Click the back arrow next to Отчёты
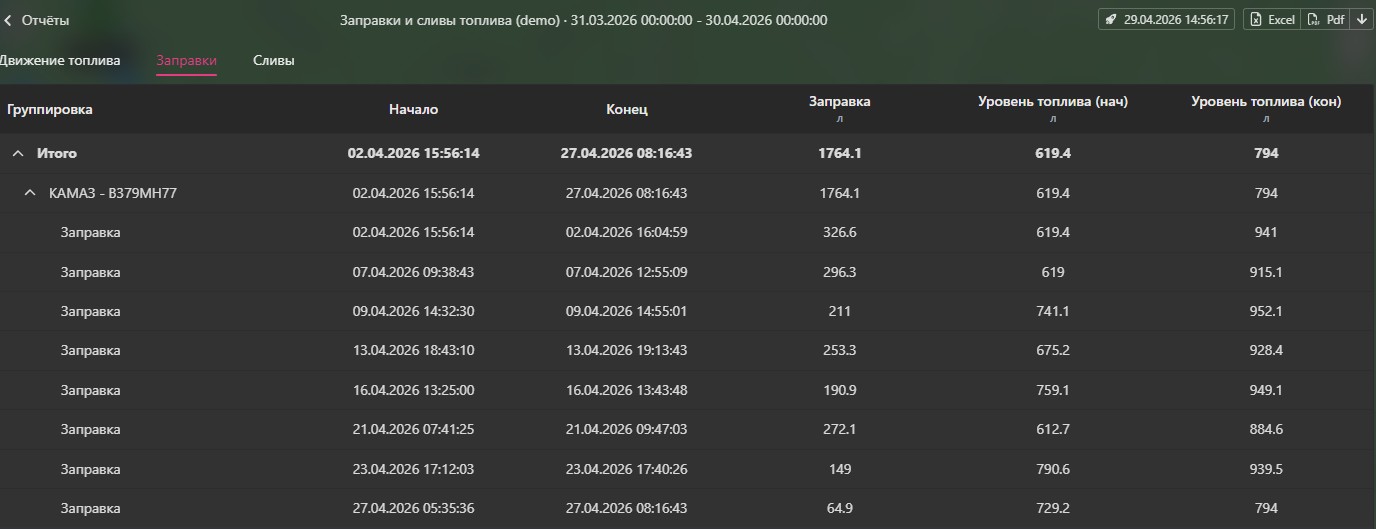1376x529 pixels. click(x=8, y=20)
